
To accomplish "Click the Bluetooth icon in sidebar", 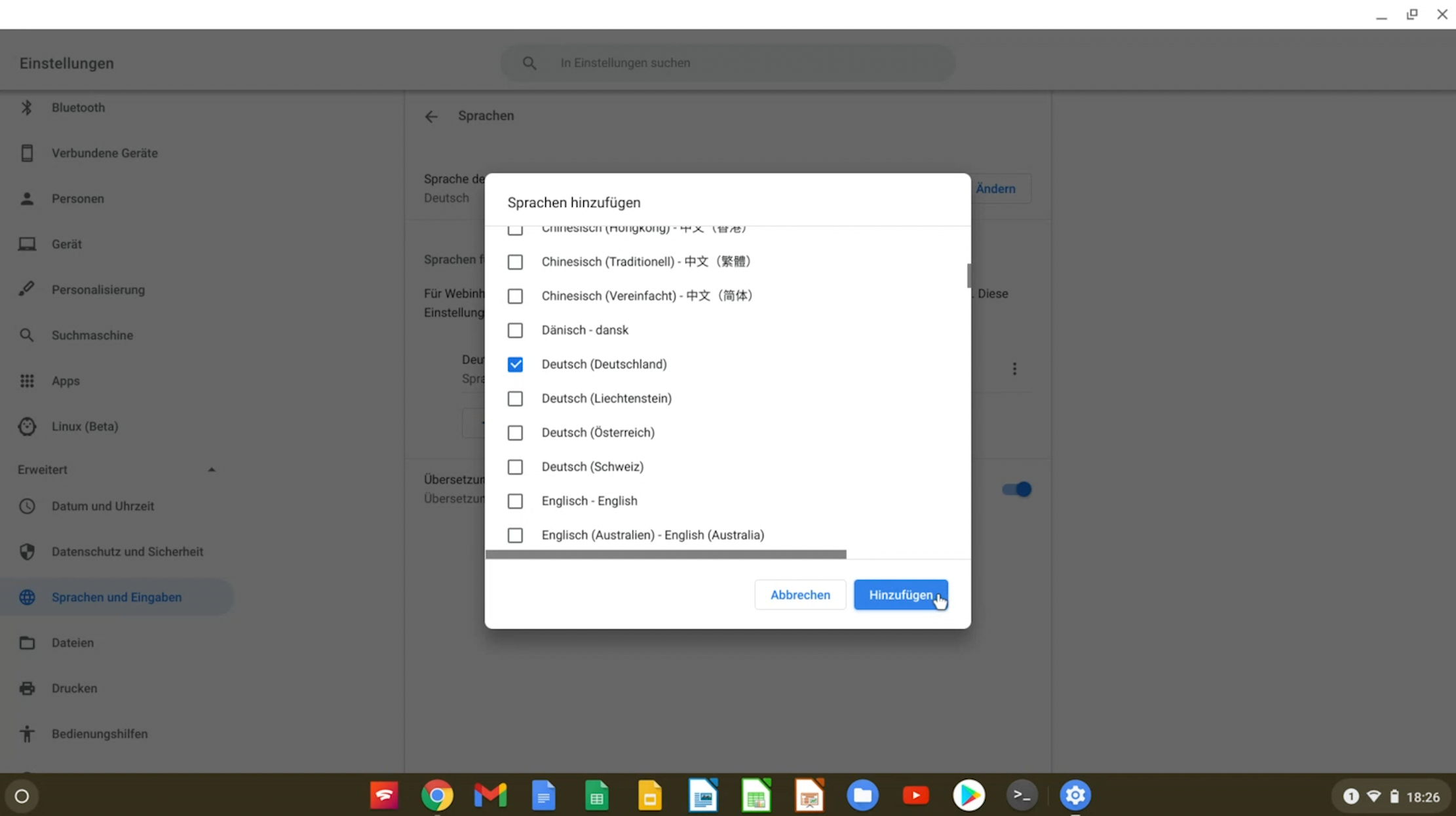I will click(27, 107).
